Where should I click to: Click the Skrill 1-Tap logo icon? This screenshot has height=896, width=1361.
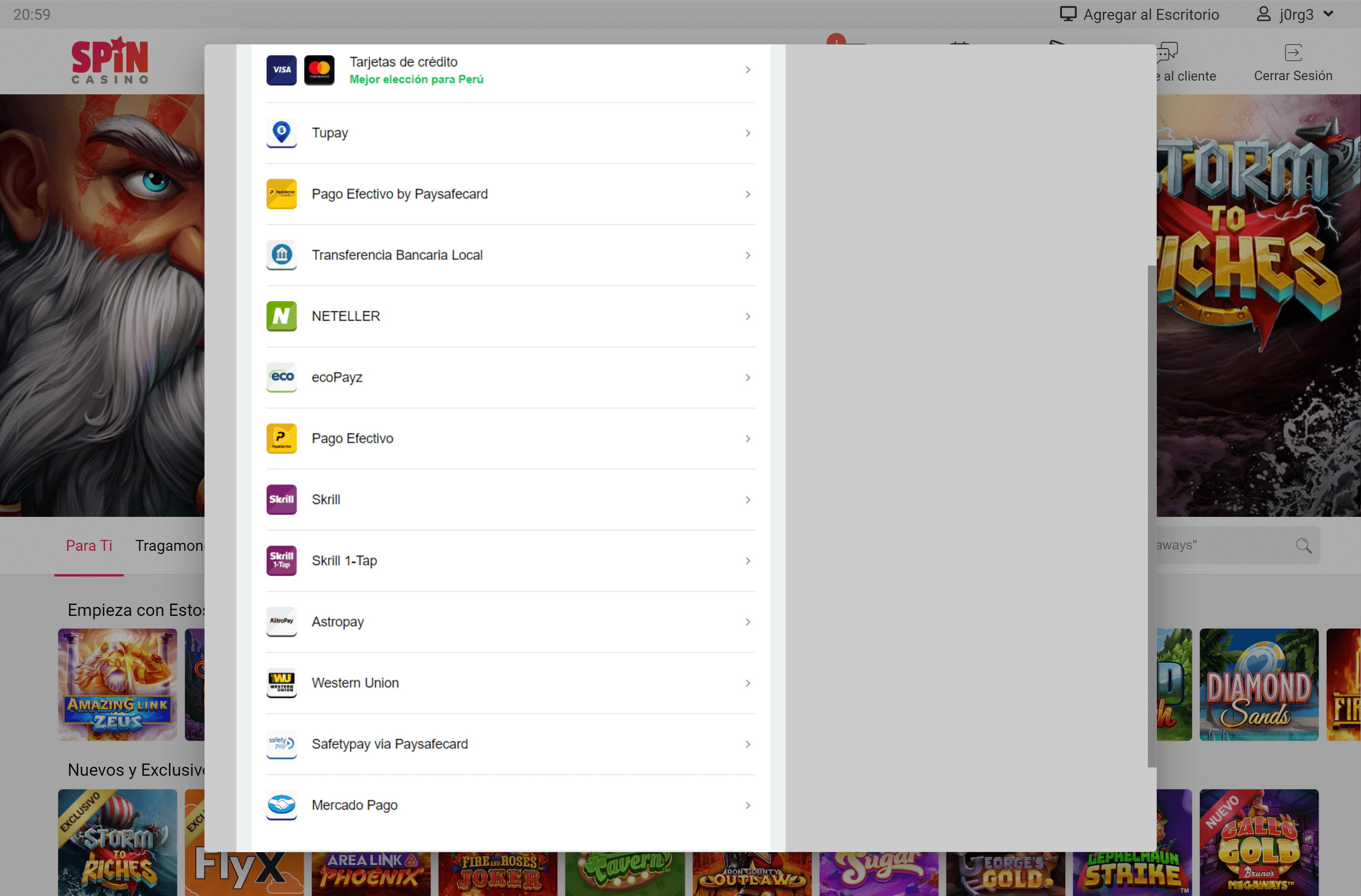282,560
